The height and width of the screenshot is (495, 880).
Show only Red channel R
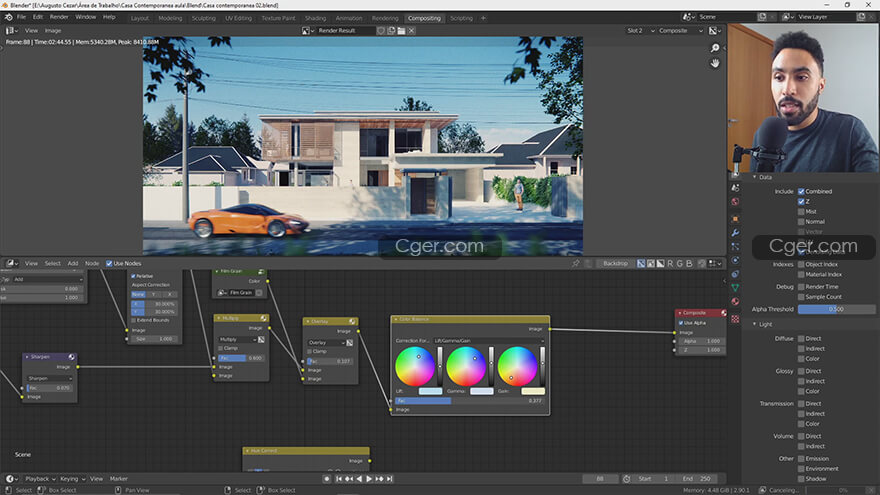tap(670, 263)
